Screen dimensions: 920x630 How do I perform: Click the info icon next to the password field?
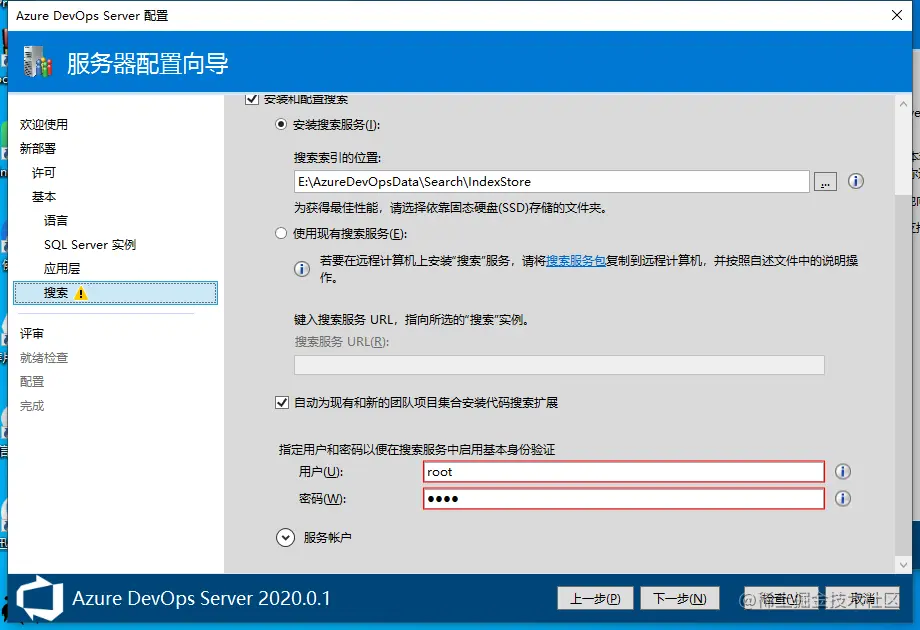coord(843,499)
